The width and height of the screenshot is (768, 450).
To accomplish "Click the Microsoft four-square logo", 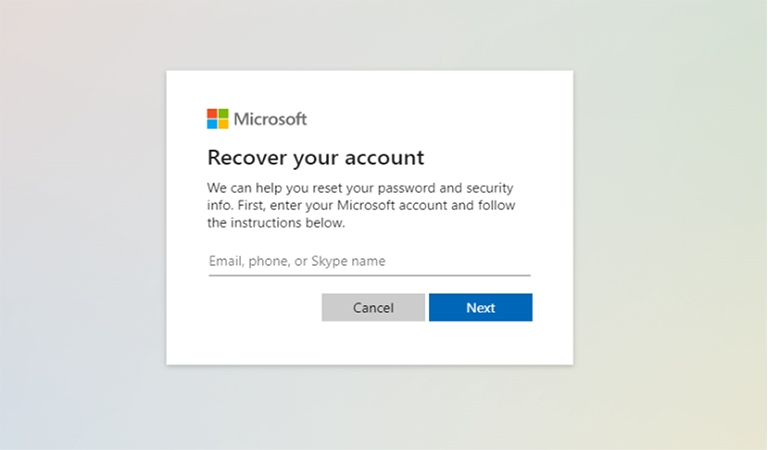I will pos(217,119).
